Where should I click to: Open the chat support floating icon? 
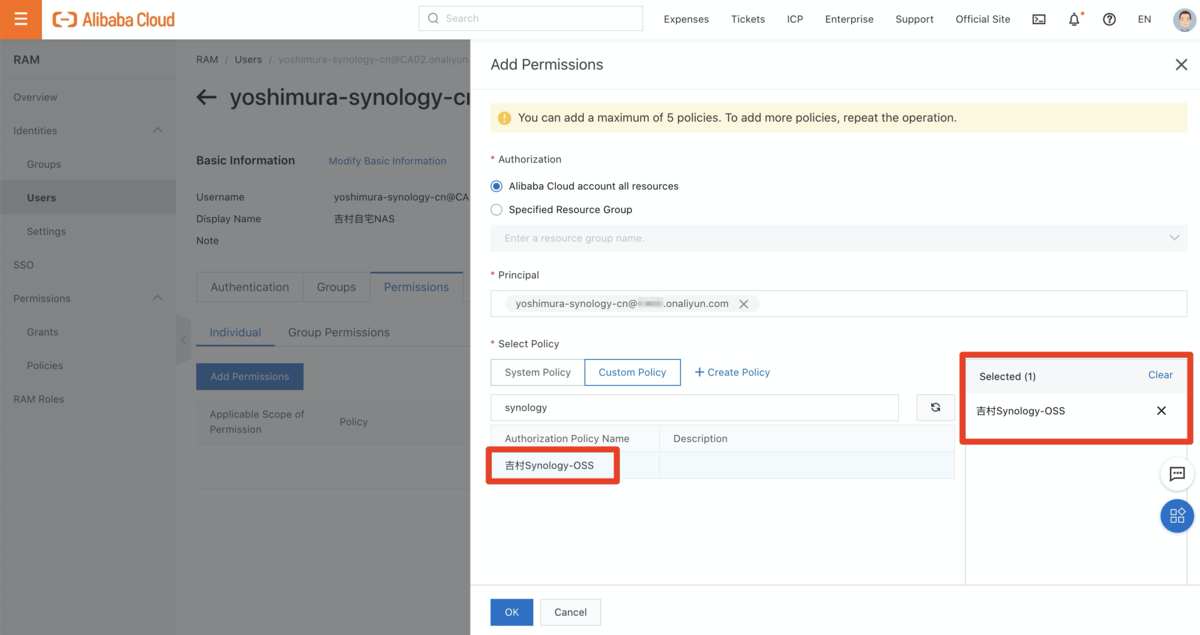tap(1177, 474)
